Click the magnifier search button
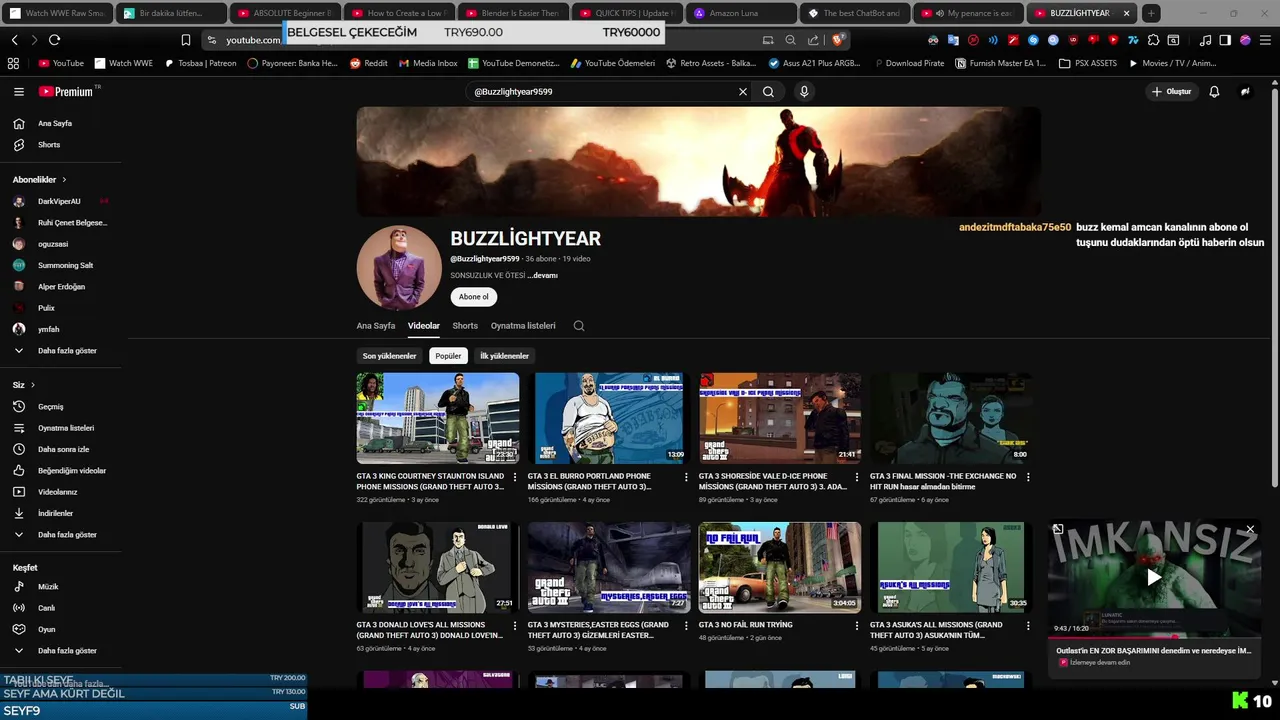Screen dimensions: 1280x720 click(x=768, y=91)
